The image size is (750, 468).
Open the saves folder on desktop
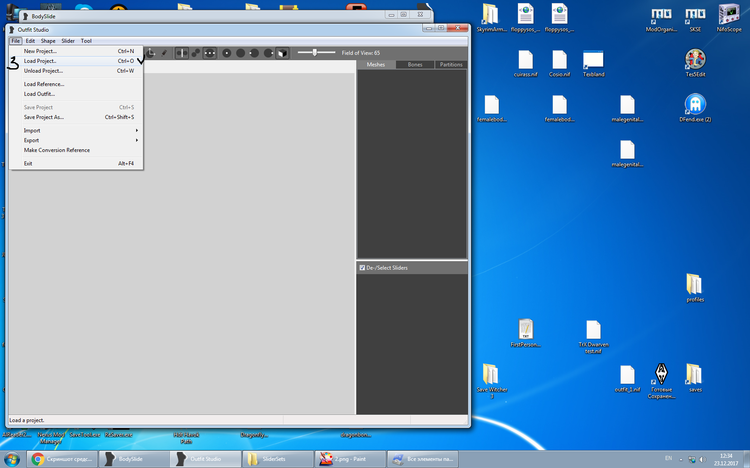point(695,378)
